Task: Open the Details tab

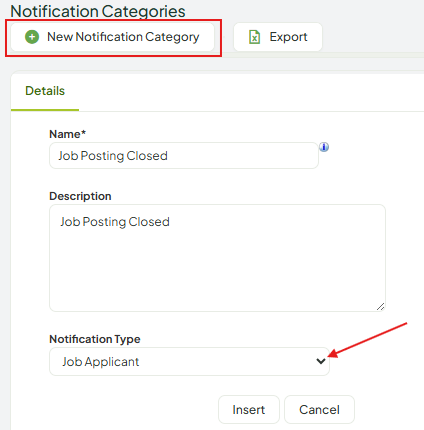Action: [45, 91]
